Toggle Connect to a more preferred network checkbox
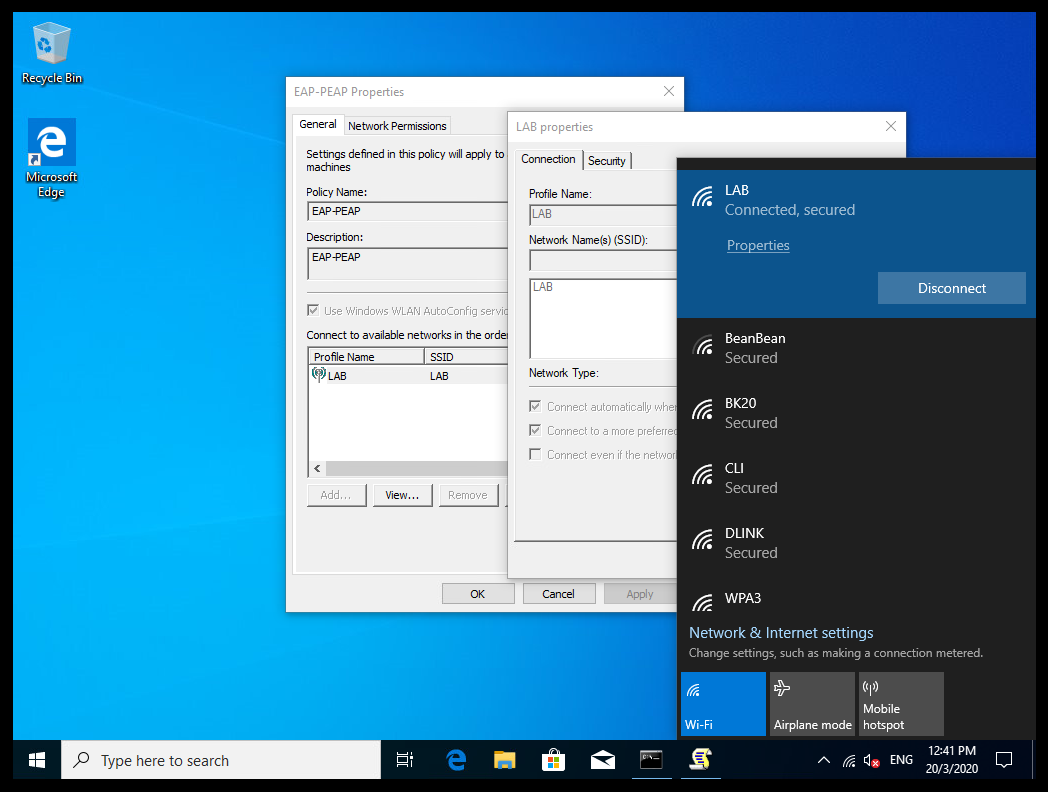 pyautogui.click(x=535, y=430)
